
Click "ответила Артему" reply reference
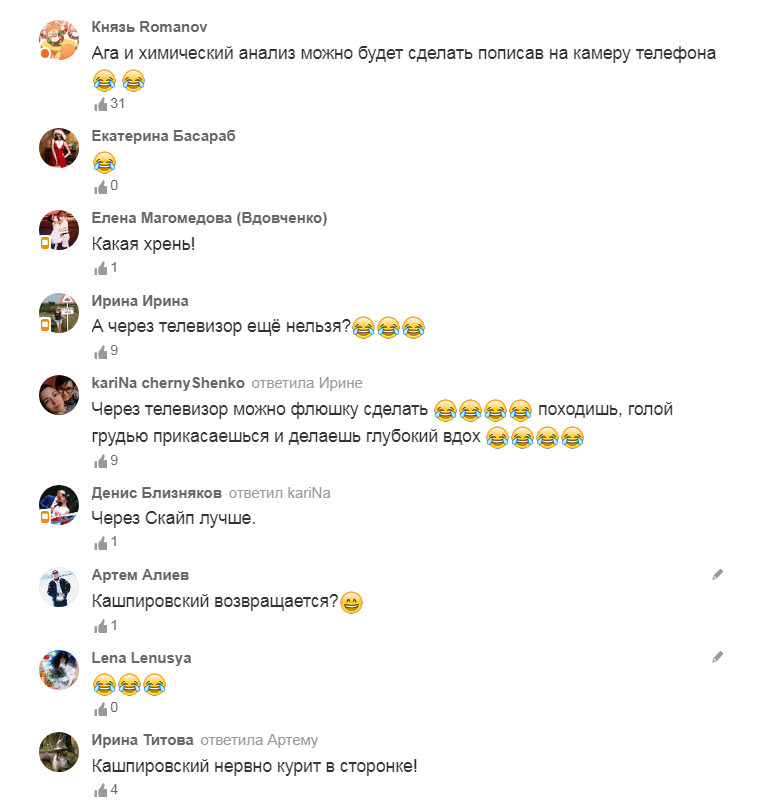(x=259, y=740)
